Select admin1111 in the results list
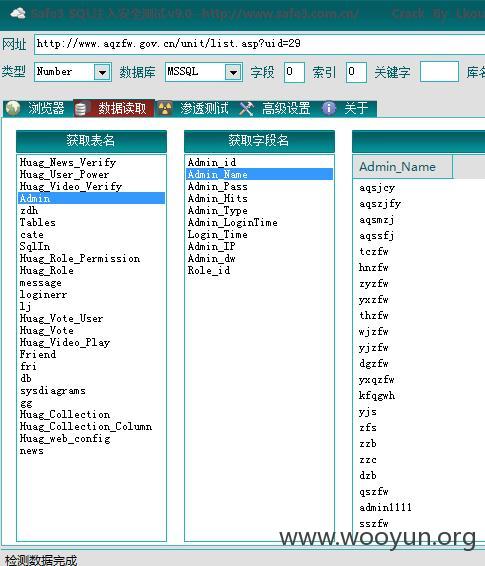Screen dimensions: 485x566 385,508
